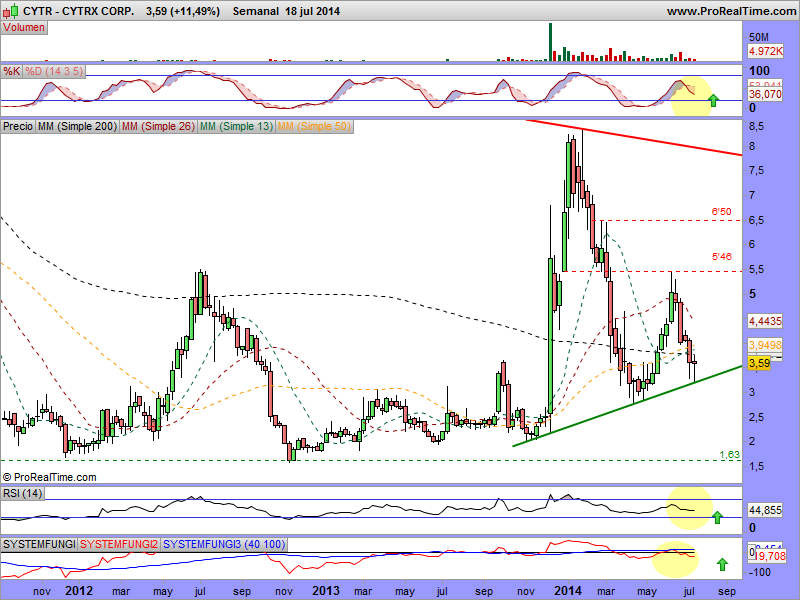Click the 6'50 resistance level label
Screen dimensions: 800x600
(x=721, y=211)
